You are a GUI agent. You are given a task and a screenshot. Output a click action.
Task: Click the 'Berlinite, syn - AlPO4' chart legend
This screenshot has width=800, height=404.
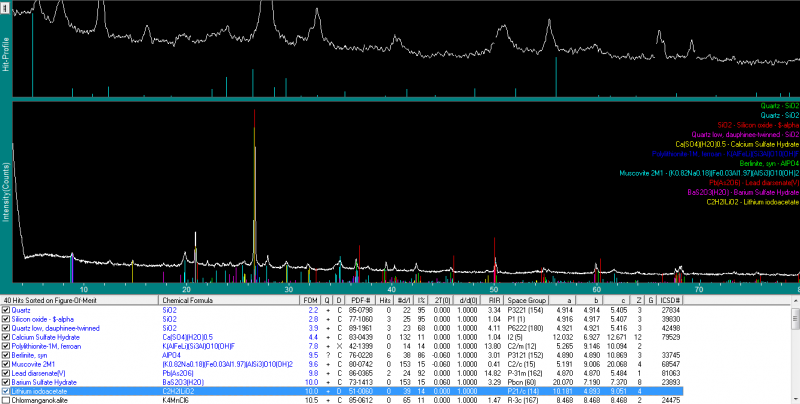tap(768, 164)
